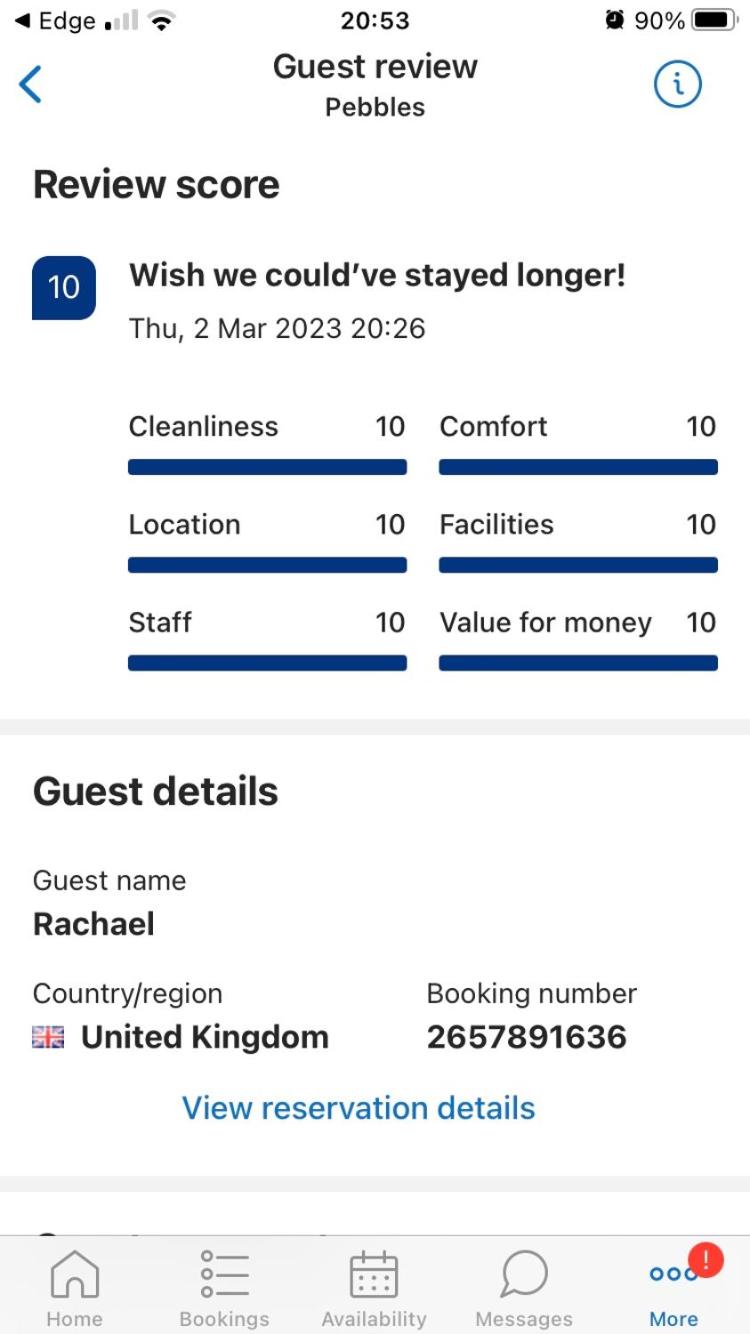Tap the Guest review header title
Screen dimensions: 750x1334
point(375,67)
